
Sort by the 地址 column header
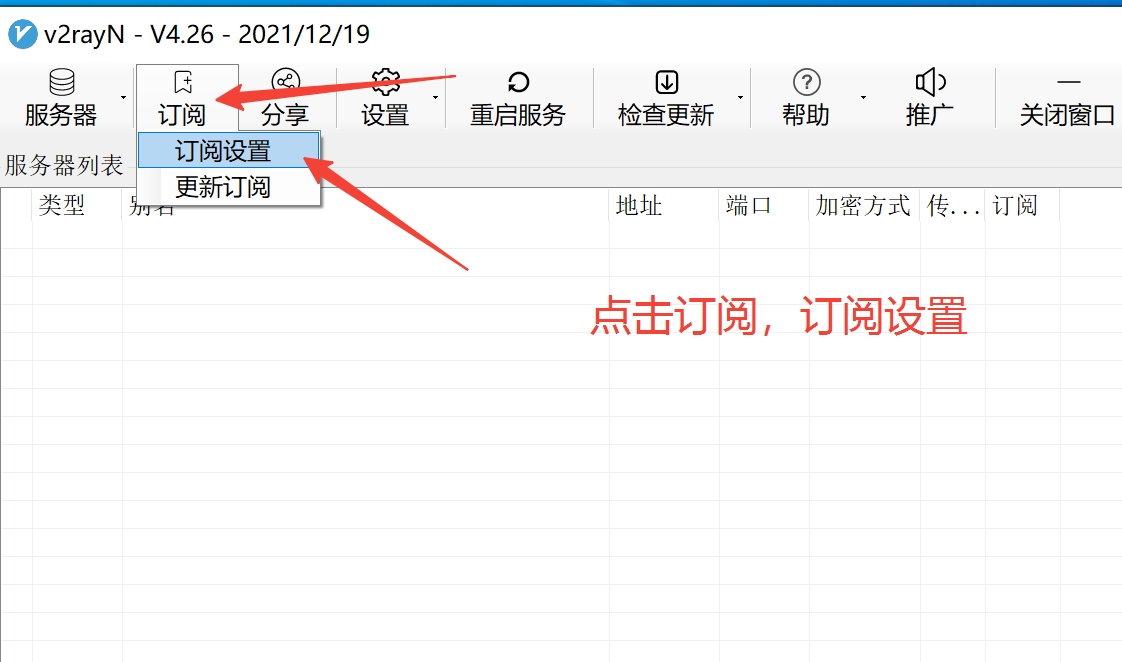(x=664, y=206)
